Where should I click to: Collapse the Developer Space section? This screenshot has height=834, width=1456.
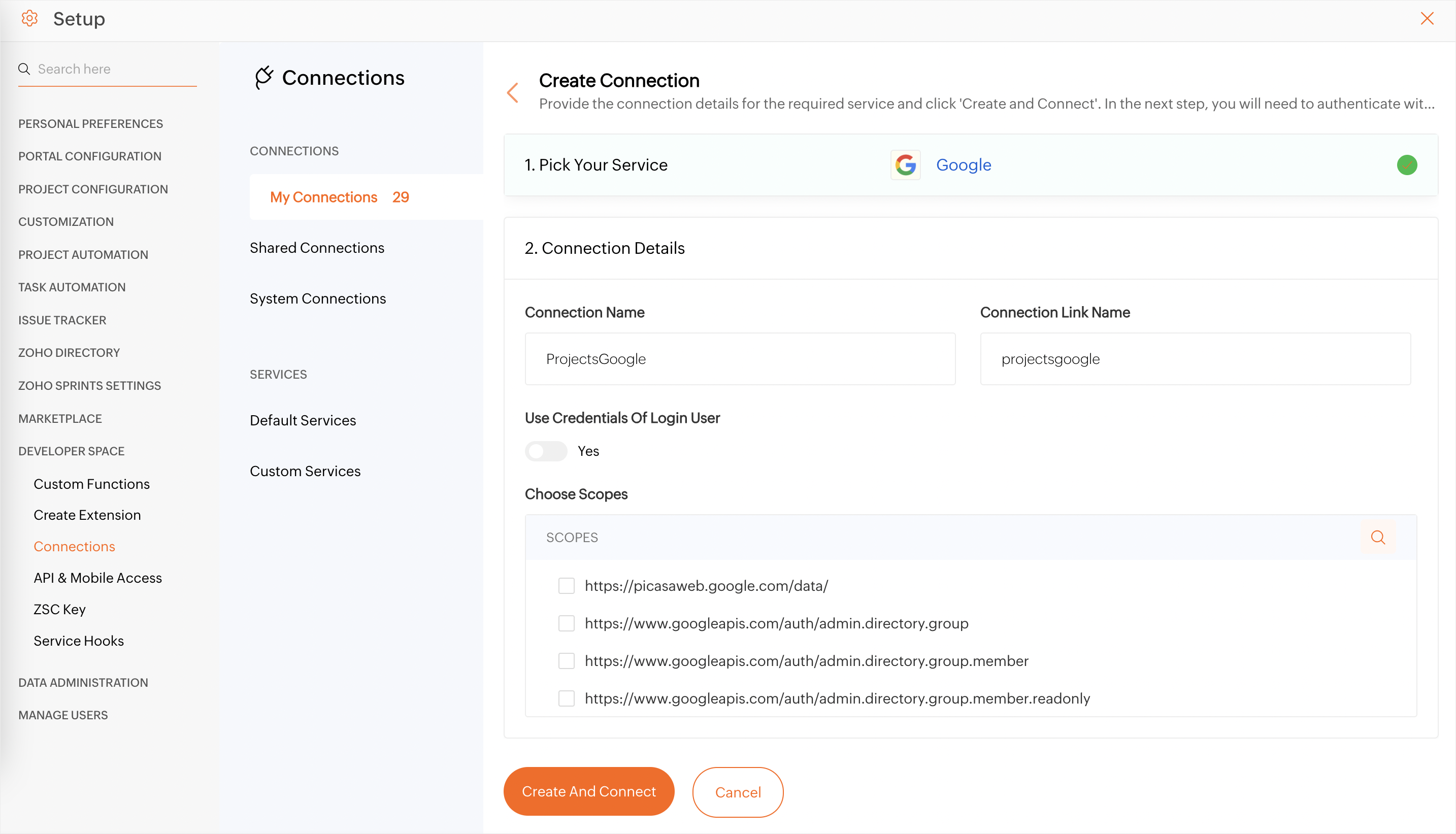click(x=71, y=451)
